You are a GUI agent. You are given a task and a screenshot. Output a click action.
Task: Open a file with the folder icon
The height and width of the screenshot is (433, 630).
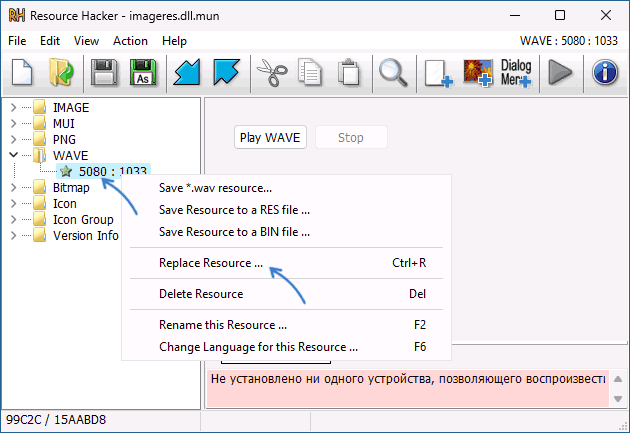(61, 73)
